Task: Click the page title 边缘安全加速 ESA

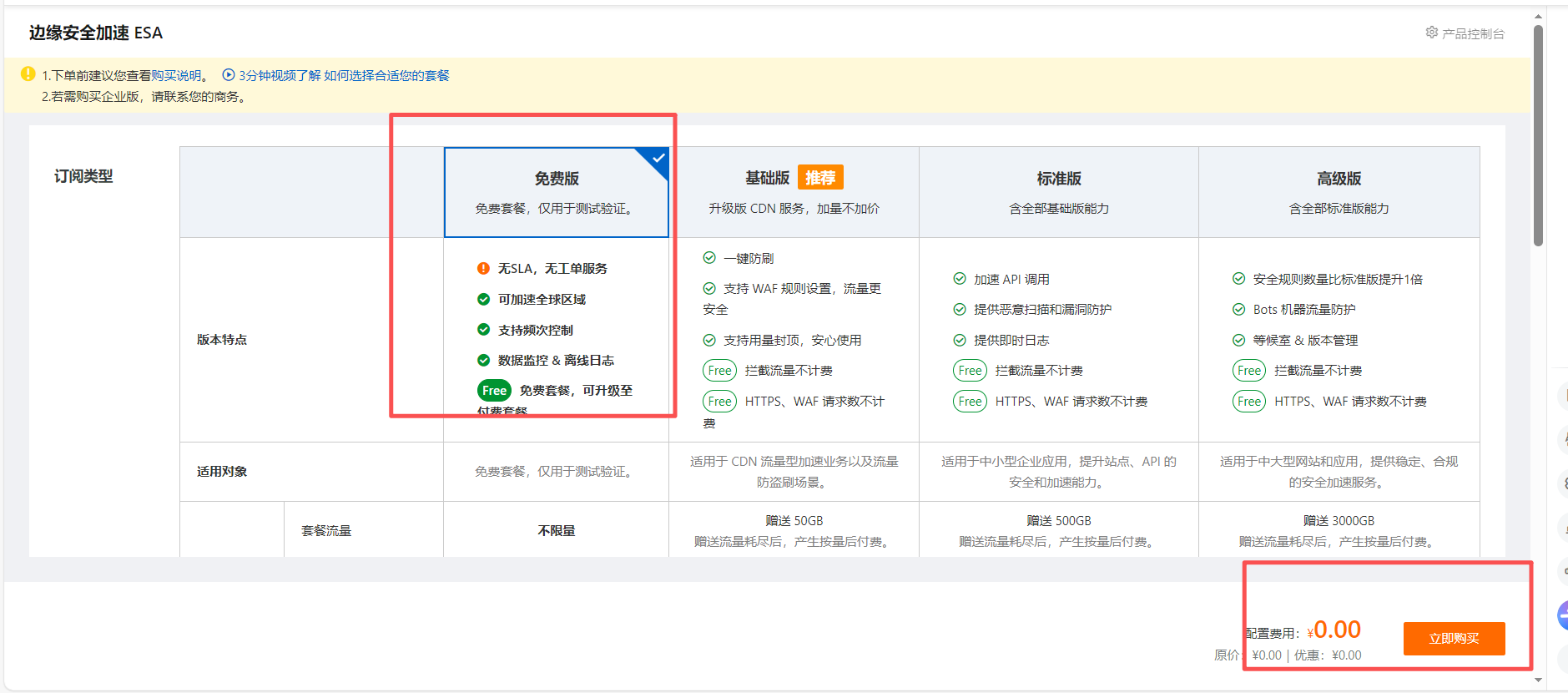Action: click(96, 33)
